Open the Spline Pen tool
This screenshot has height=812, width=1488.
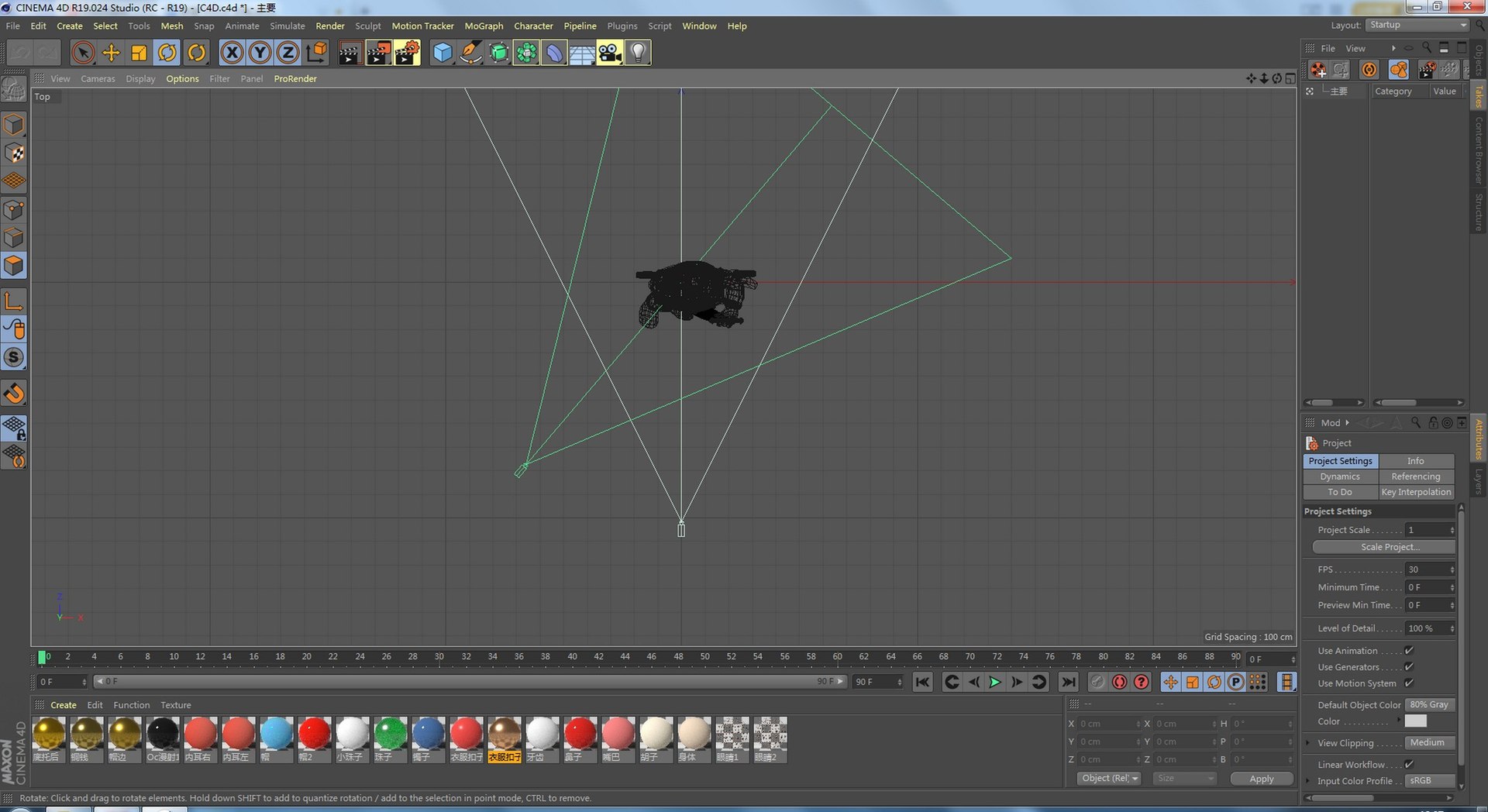pos(470,53)
